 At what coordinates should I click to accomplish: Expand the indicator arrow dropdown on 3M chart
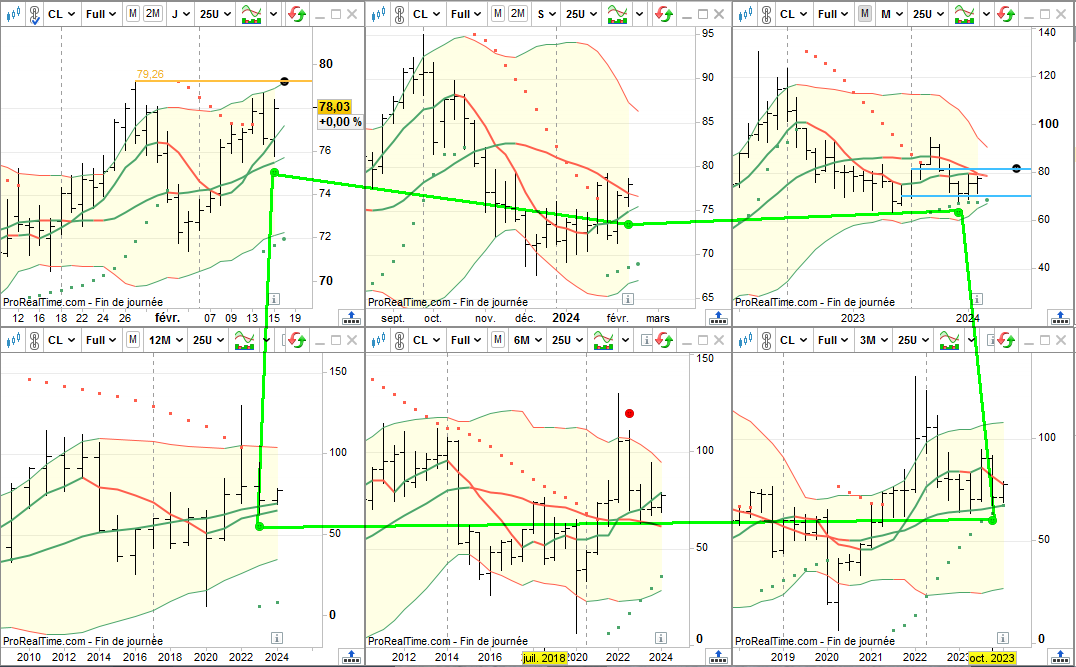[972, 340]
